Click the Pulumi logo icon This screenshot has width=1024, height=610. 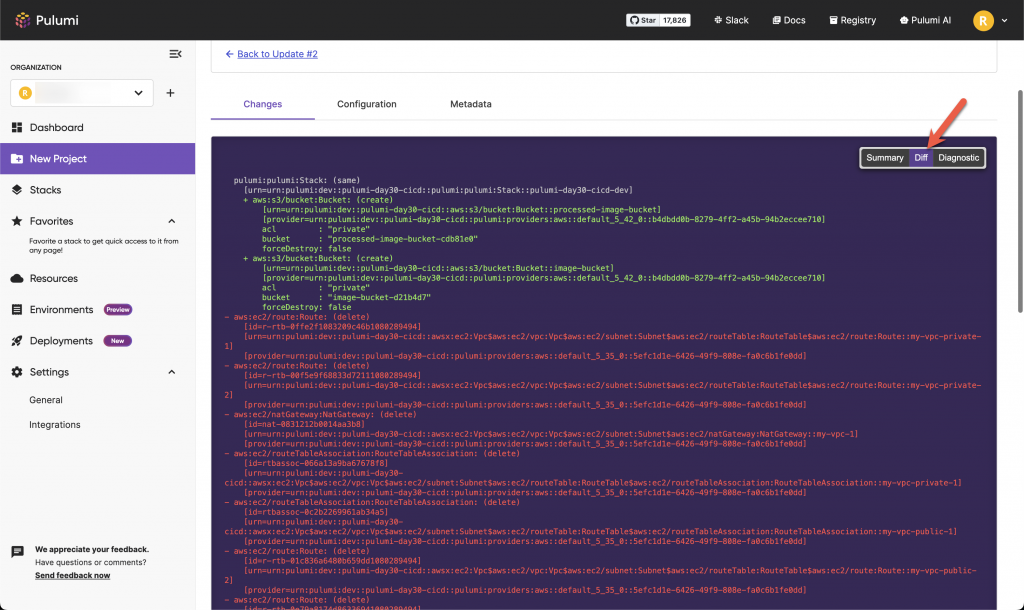click(23, 20)
